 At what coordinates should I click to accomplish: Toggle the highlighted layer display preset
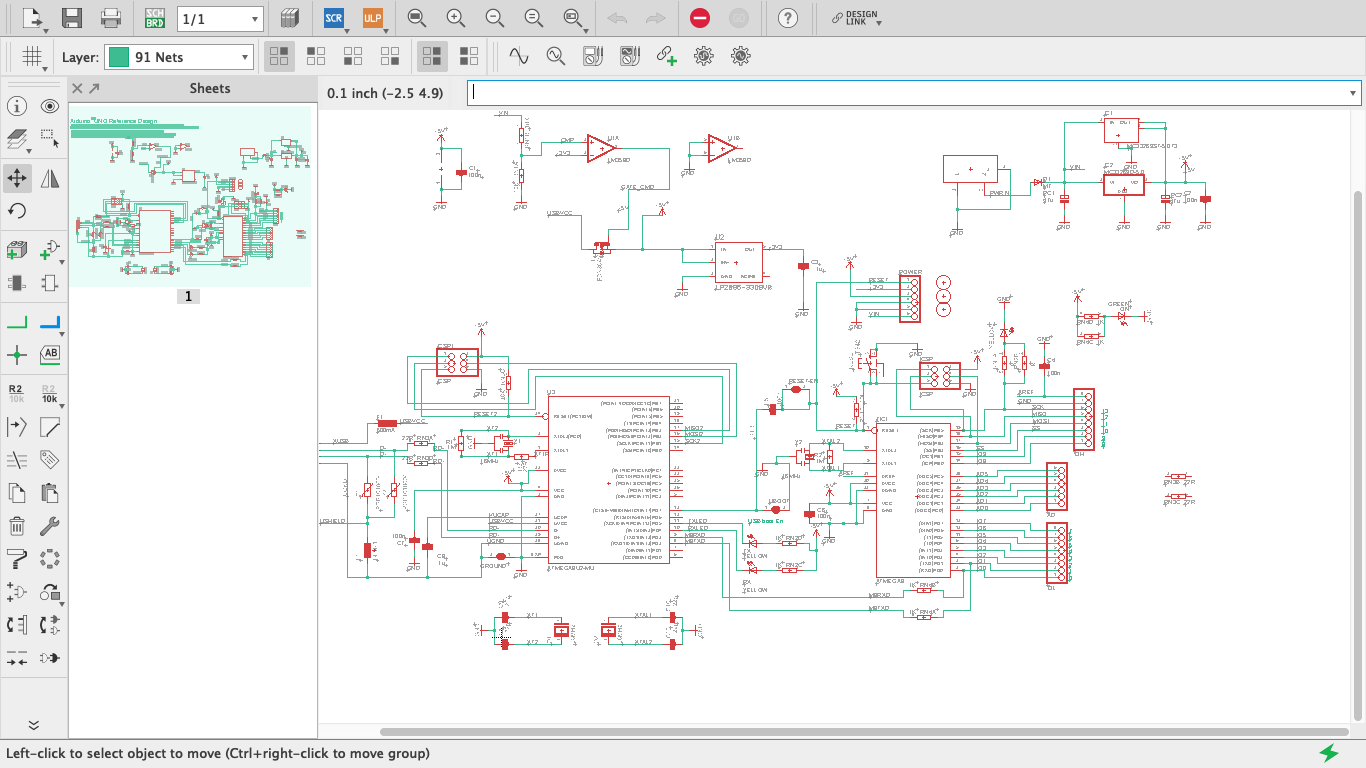pos(432,56)
